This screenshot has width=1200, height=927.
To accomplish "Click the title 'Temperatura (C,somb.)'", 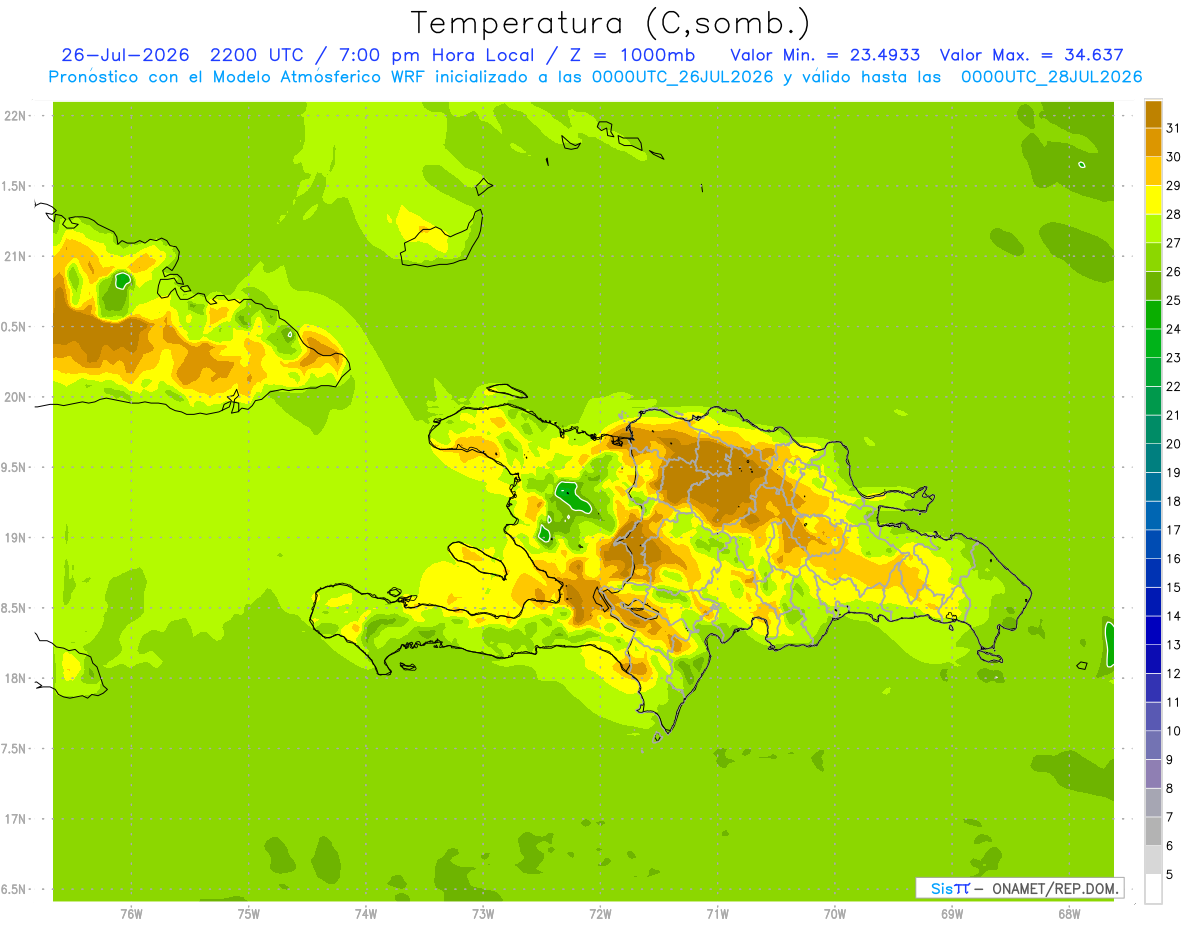I will [611, 23].
